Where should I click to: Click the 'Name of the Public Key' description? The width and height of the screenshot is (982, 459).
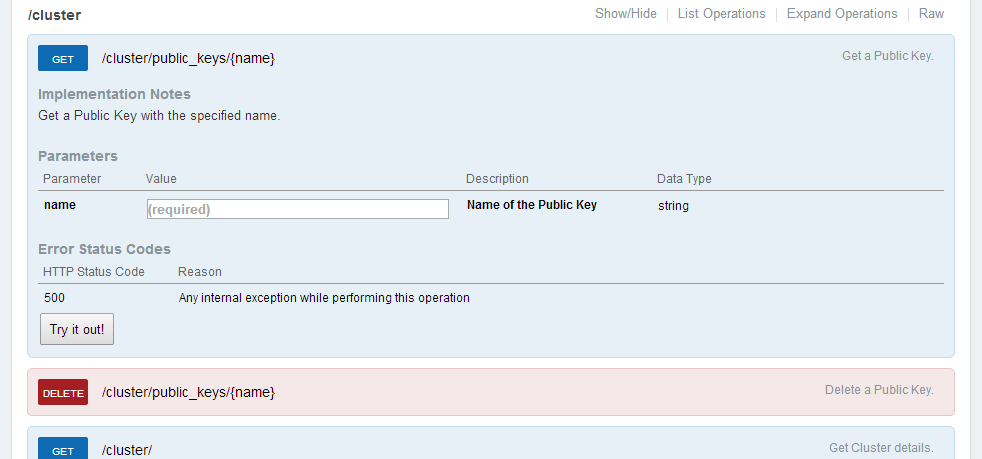(532, 205)
